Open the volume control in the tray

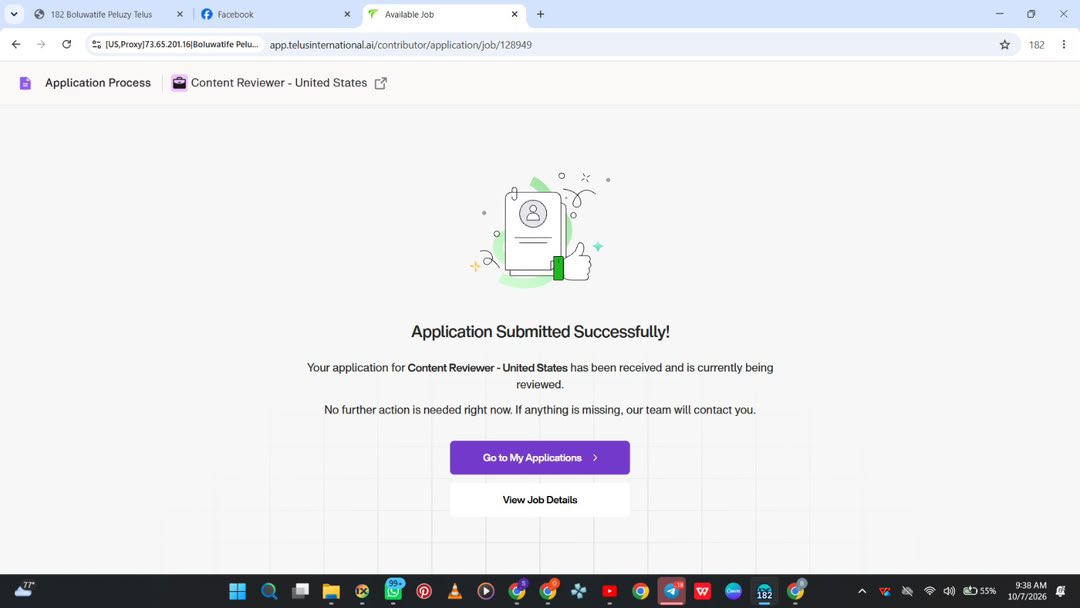tap(949, 591)
